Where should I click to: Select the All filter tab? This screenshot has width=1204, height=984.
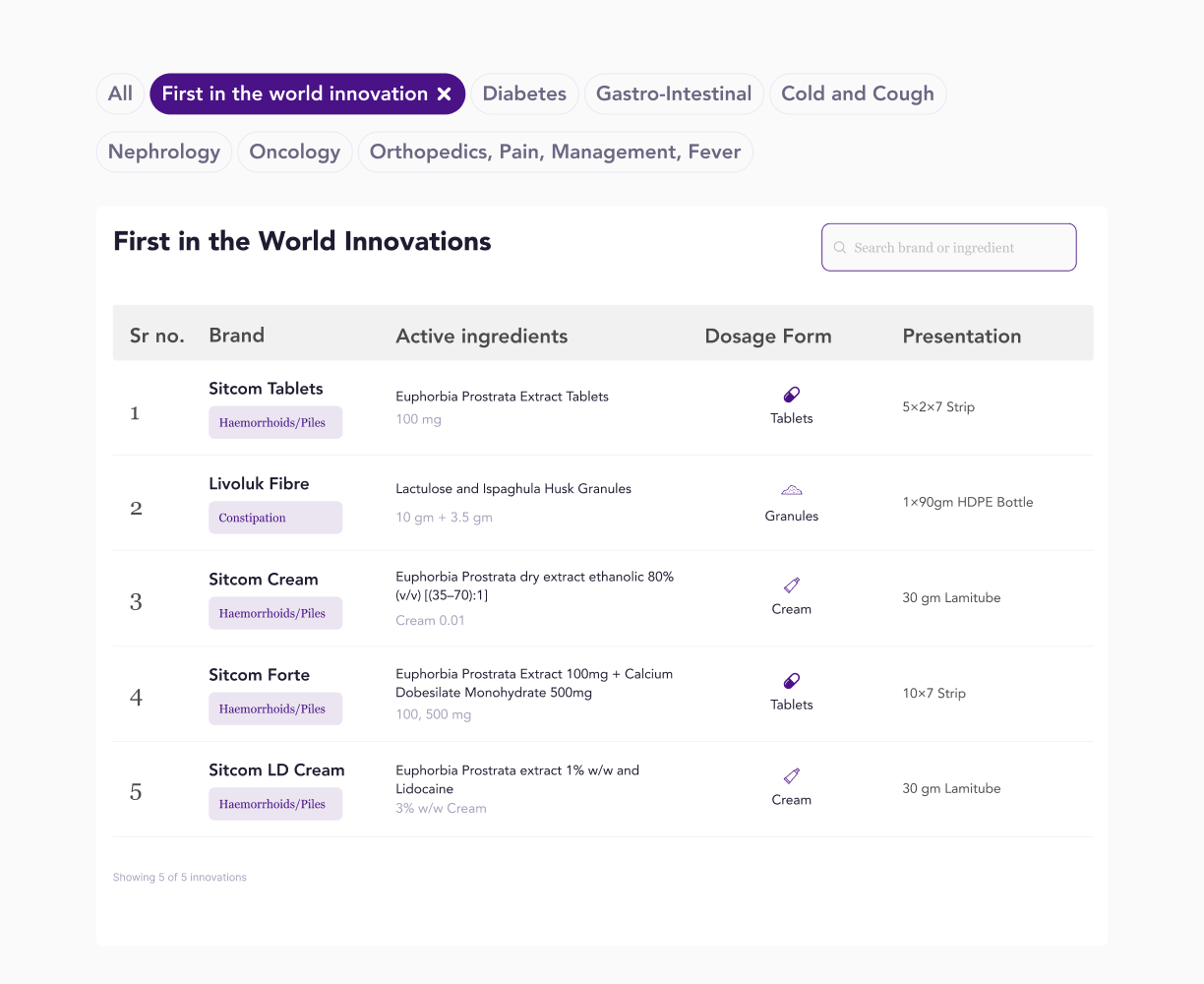(120, 94)
